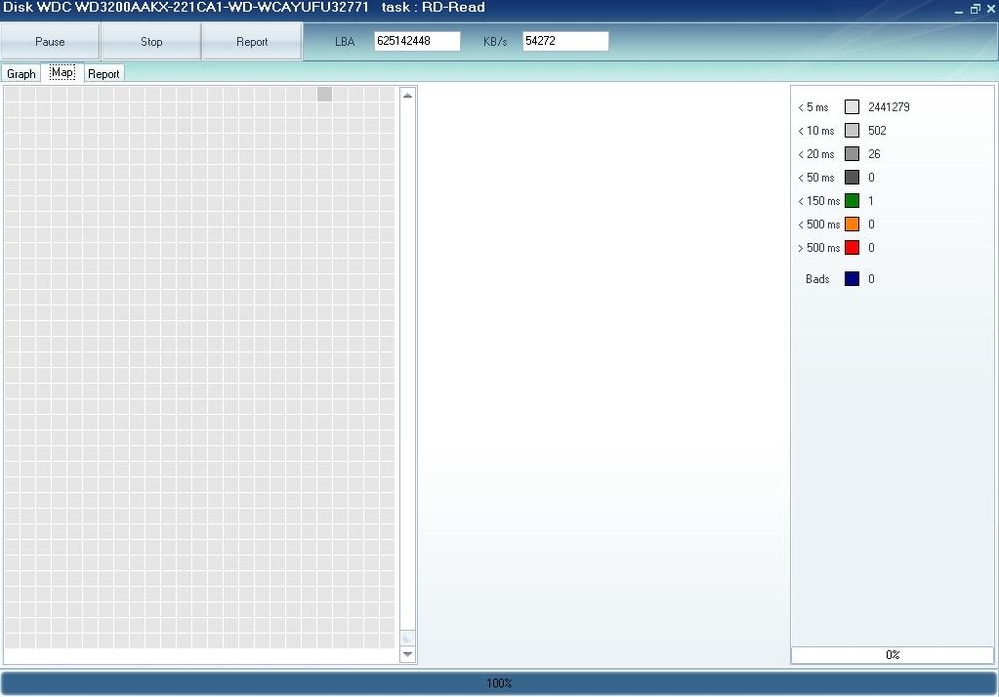This screenshot has width=999, height=697.
Task: Minimize the scan window
Action: click(x=959, y=10)
